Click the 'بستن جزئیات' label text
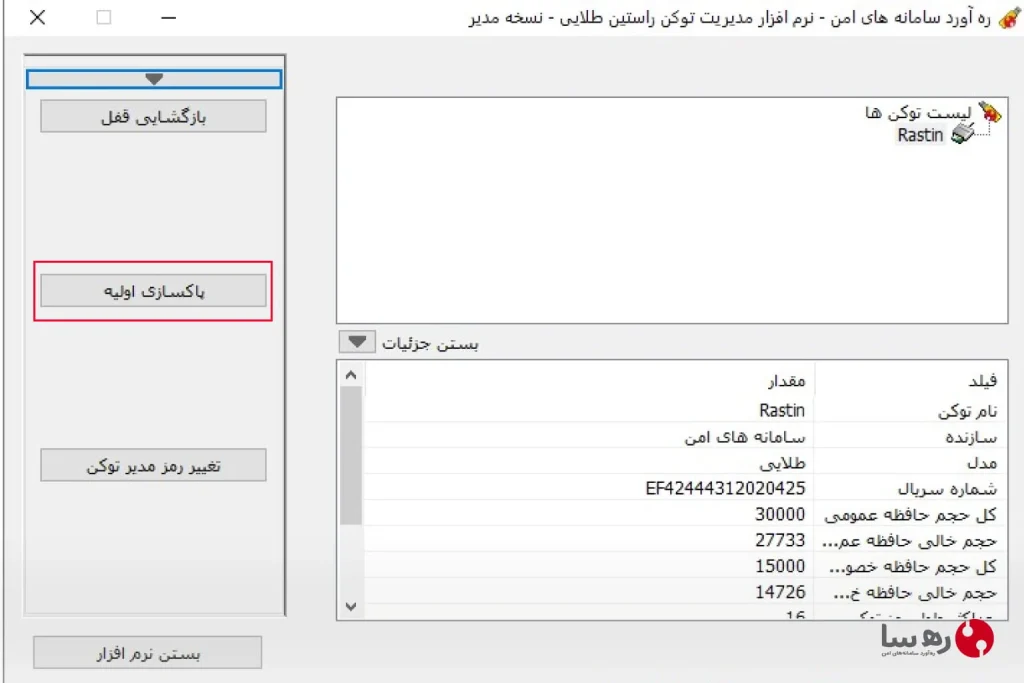 click(x=430, y=343)
